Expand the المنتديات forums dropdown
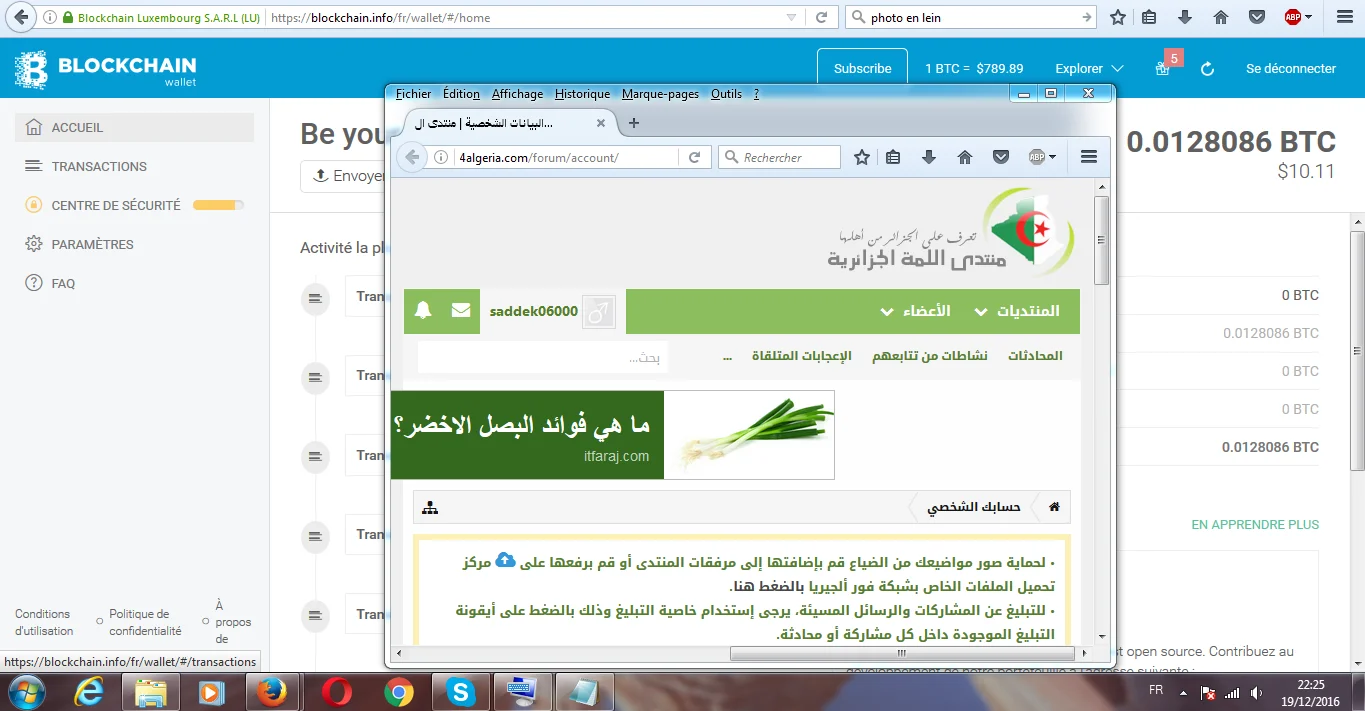 [x=1017, y=311]
